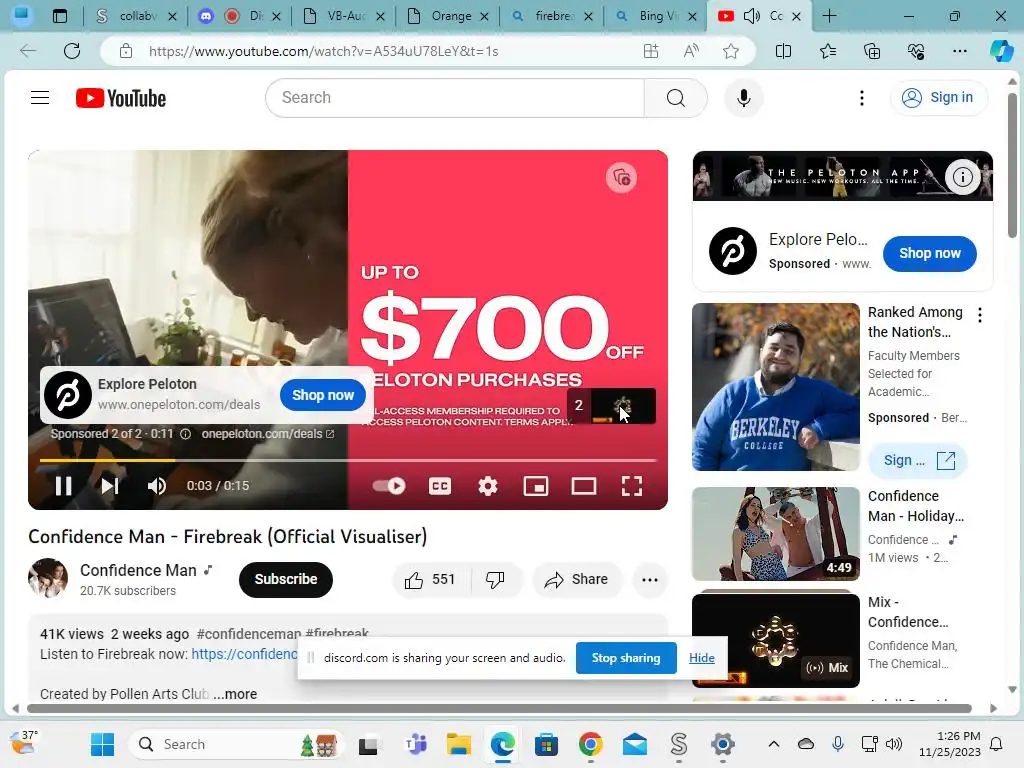Open Confidence Man - Holiday video thumbnail
This screenshot has height=768, width=1024.
(776, 534)
